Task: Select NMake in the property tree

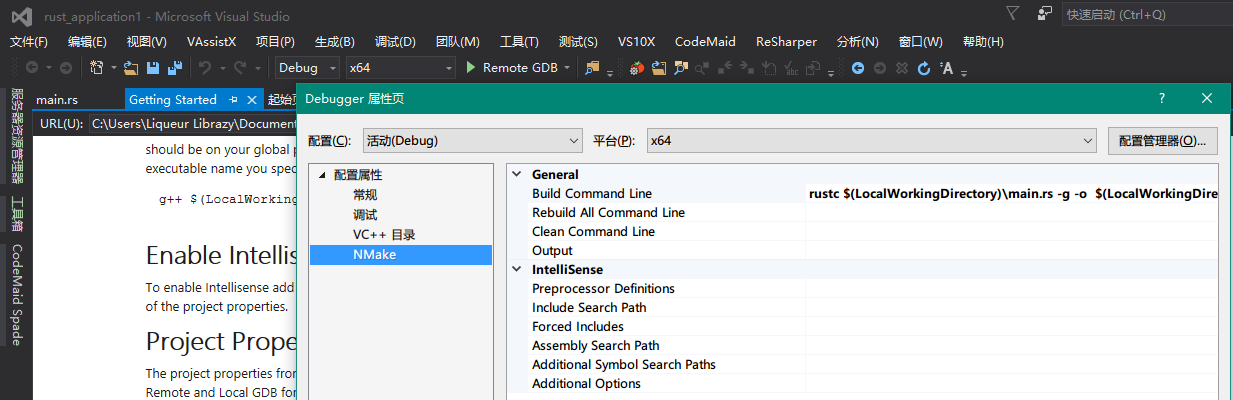Action: click(374, 255)
